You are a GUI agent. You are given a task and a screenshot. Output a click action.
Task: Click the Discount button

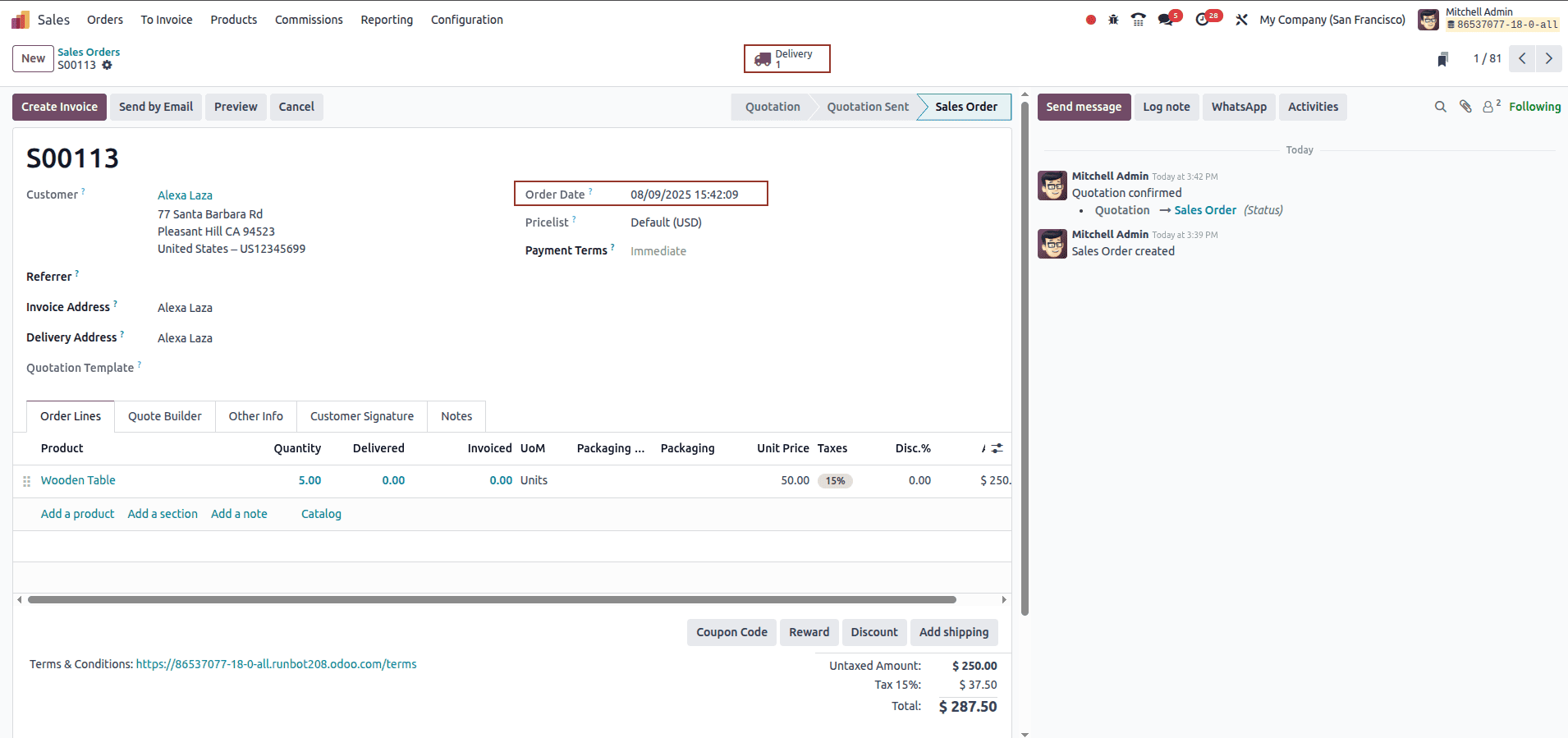[x=874, y=632]
